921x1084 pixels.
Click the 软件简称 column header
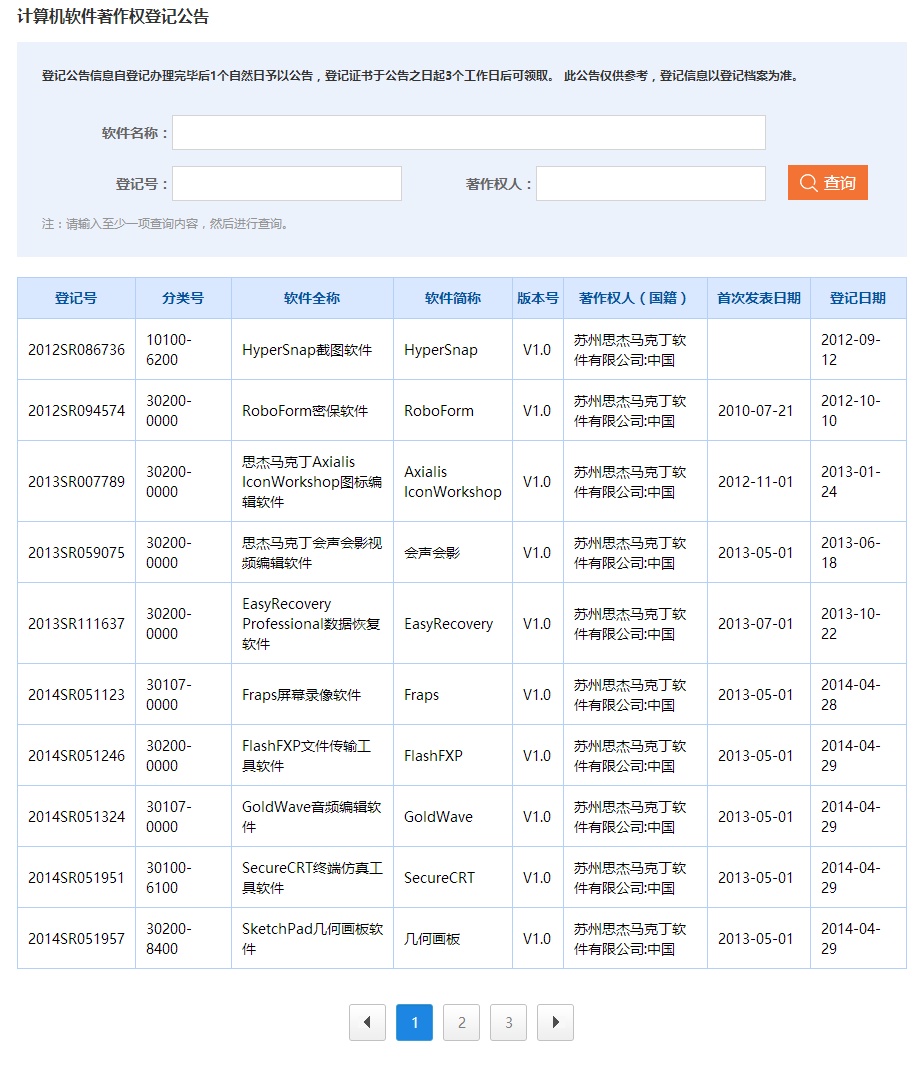[453, 298]
